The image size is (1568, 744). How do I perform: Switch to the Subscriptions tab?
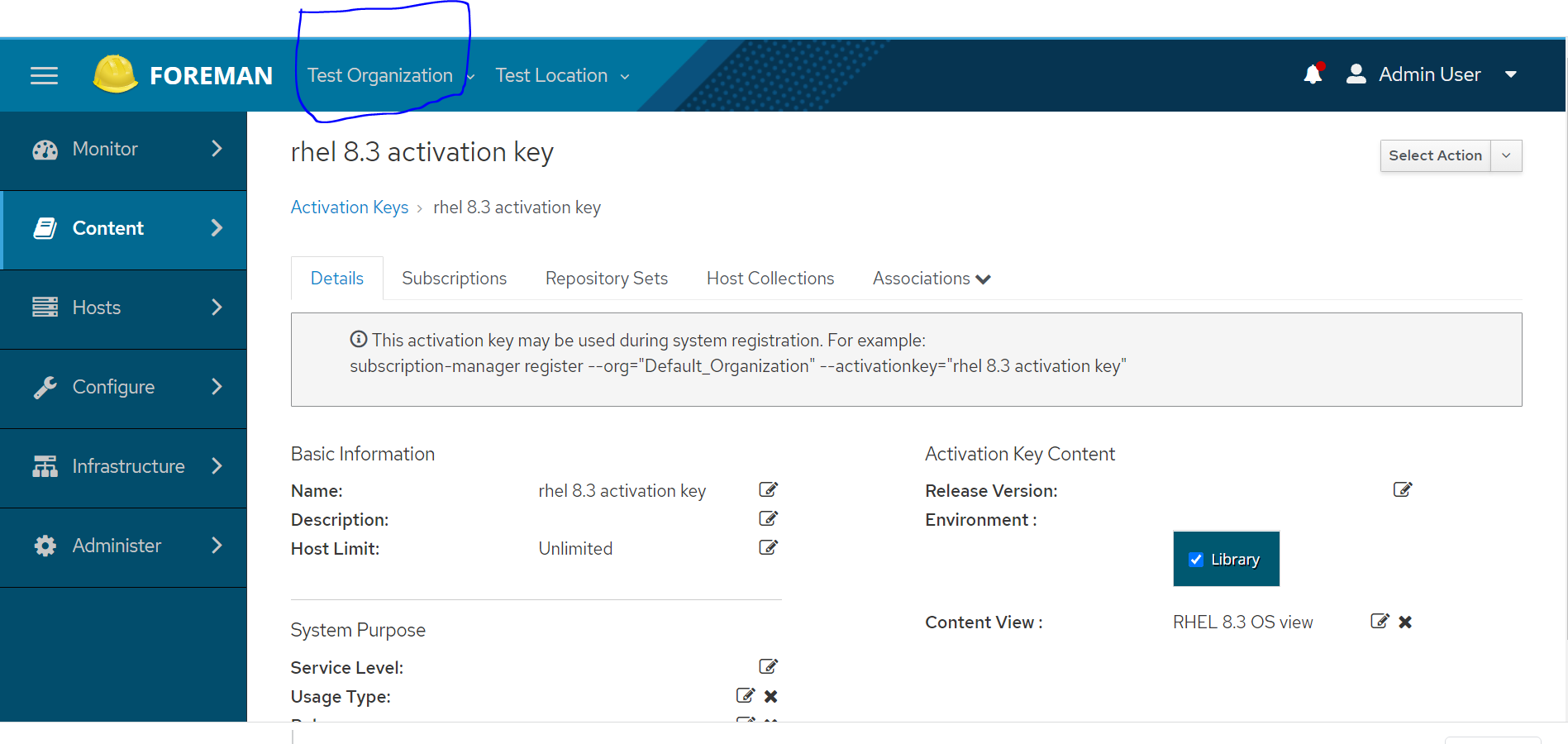(454, 279)
